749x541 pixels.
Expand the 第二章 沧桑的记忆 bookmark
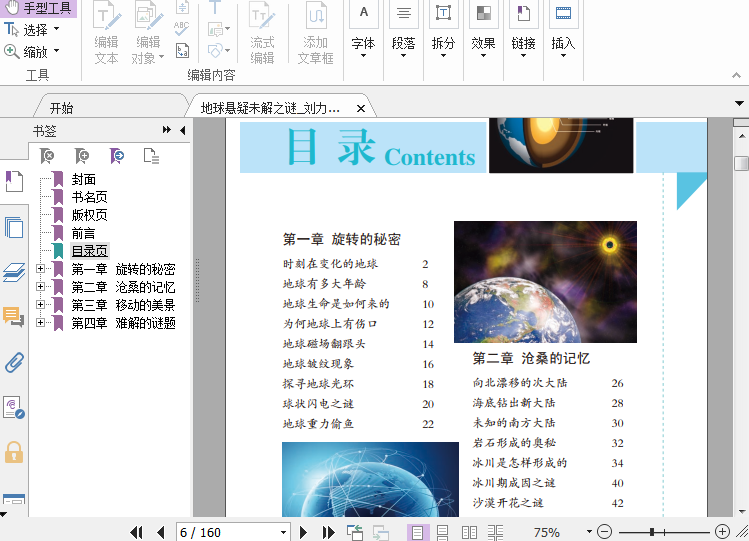(x=41, y=286)
